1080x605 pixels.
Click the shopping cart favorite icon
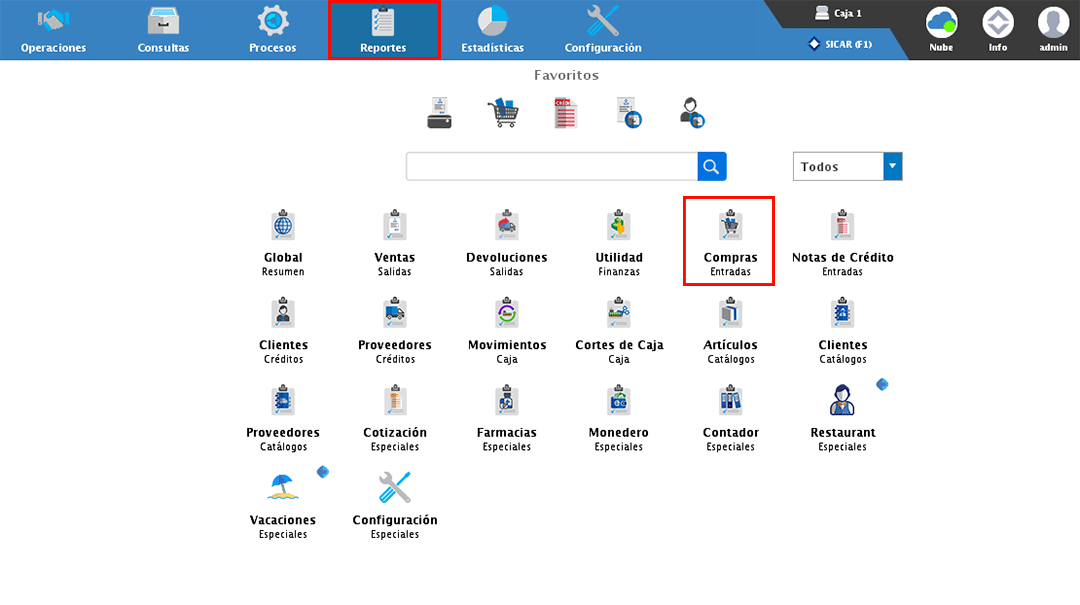point(502,112)
